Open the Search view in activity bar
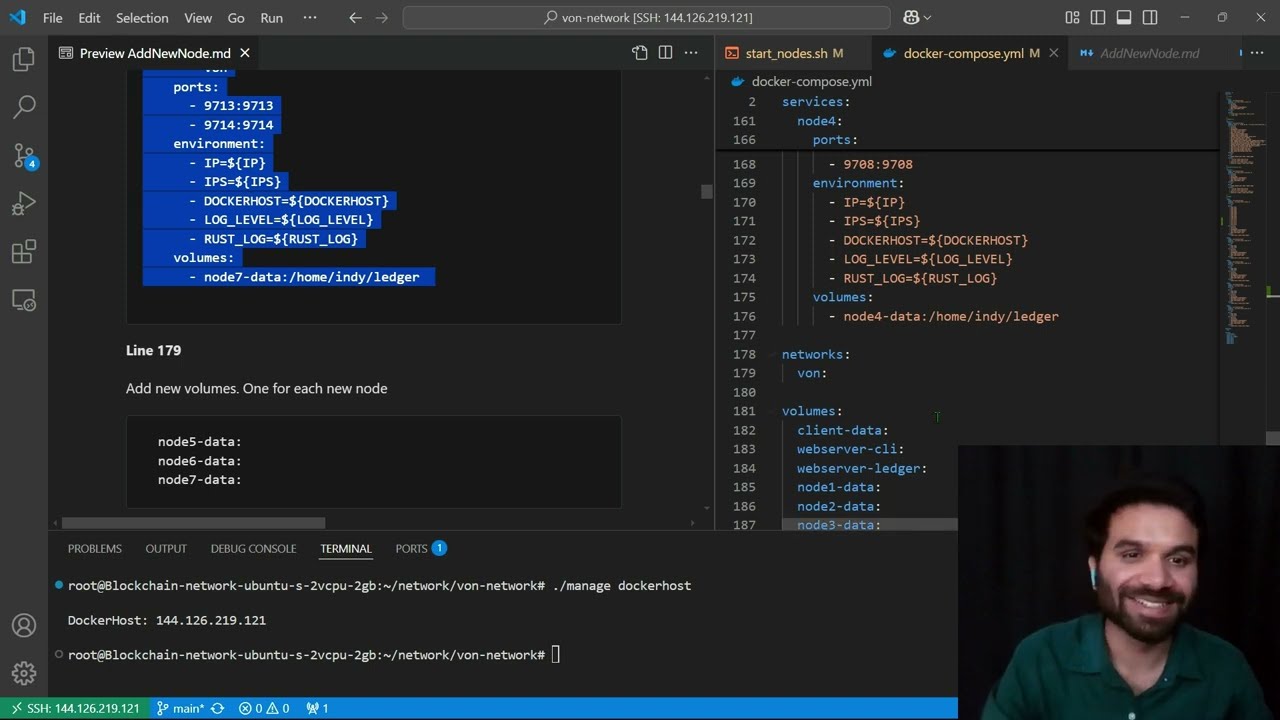1280x720 pixels. point(24,106)
